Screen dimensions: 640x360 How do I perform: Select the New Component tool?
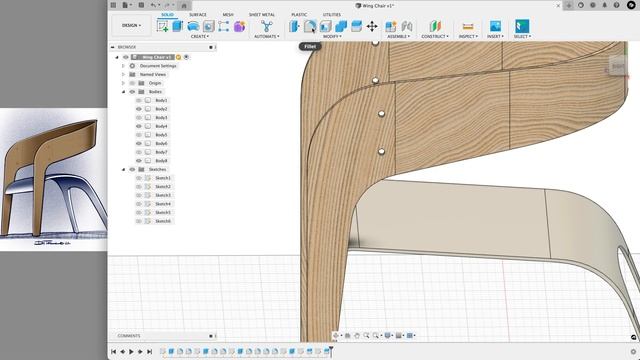coord(391,27)
